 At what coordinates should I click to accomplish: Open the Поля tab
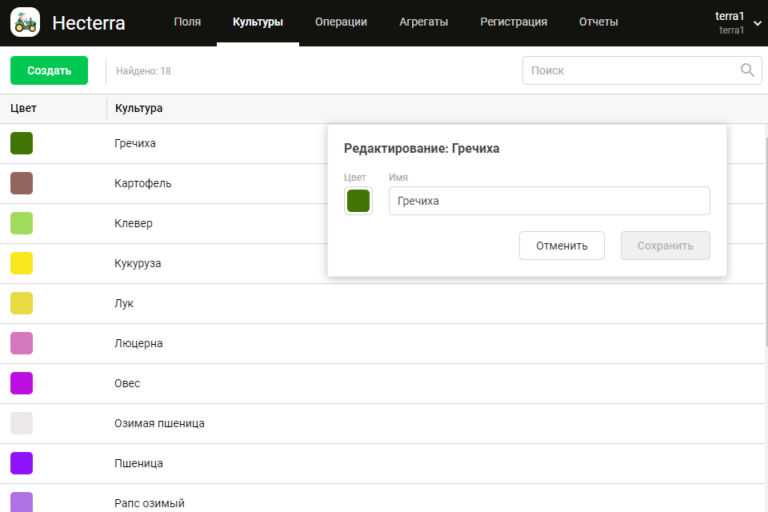(x=187, y=22)
